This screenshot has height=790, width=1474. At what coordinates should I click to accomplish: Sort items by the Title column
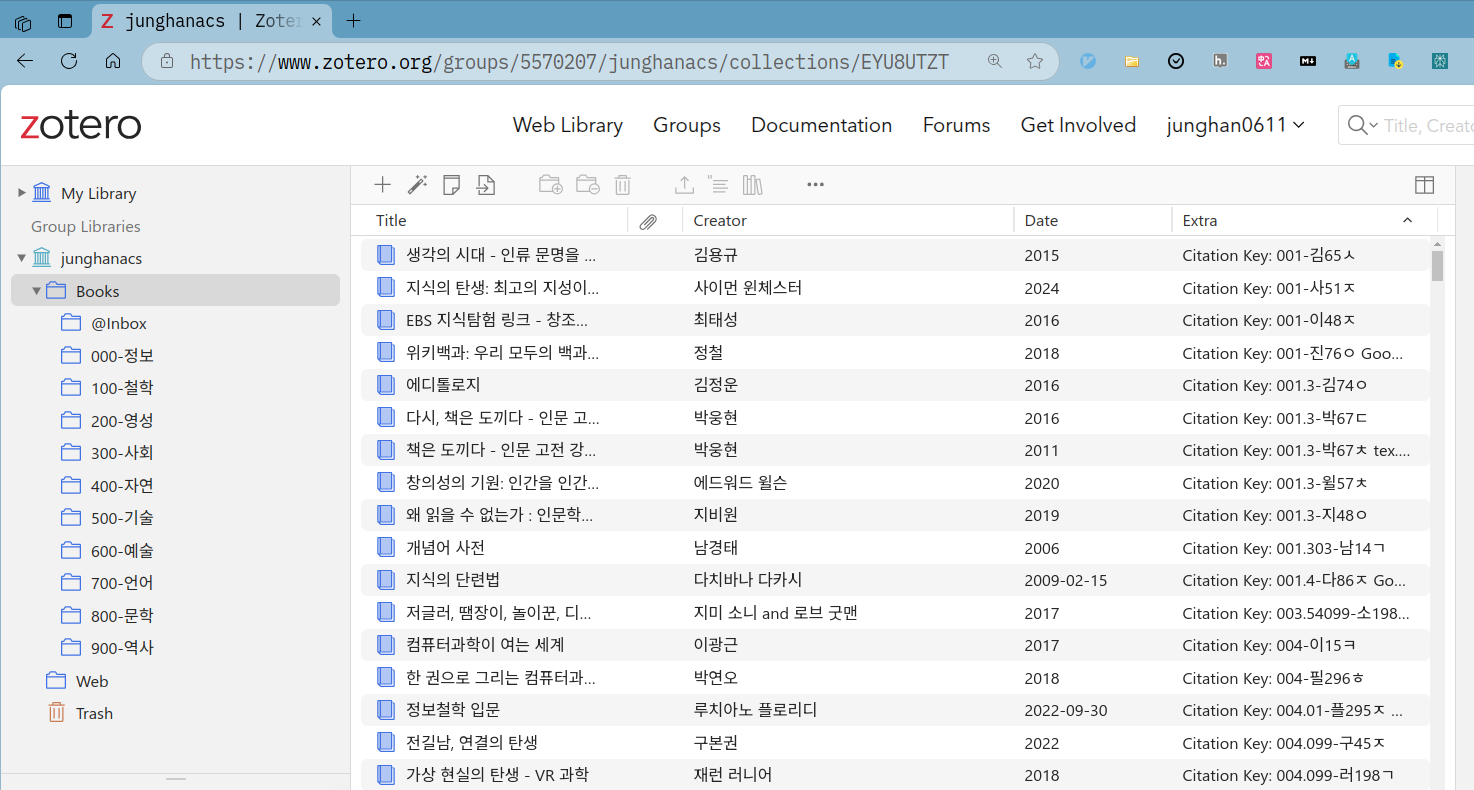coord(391,221)
